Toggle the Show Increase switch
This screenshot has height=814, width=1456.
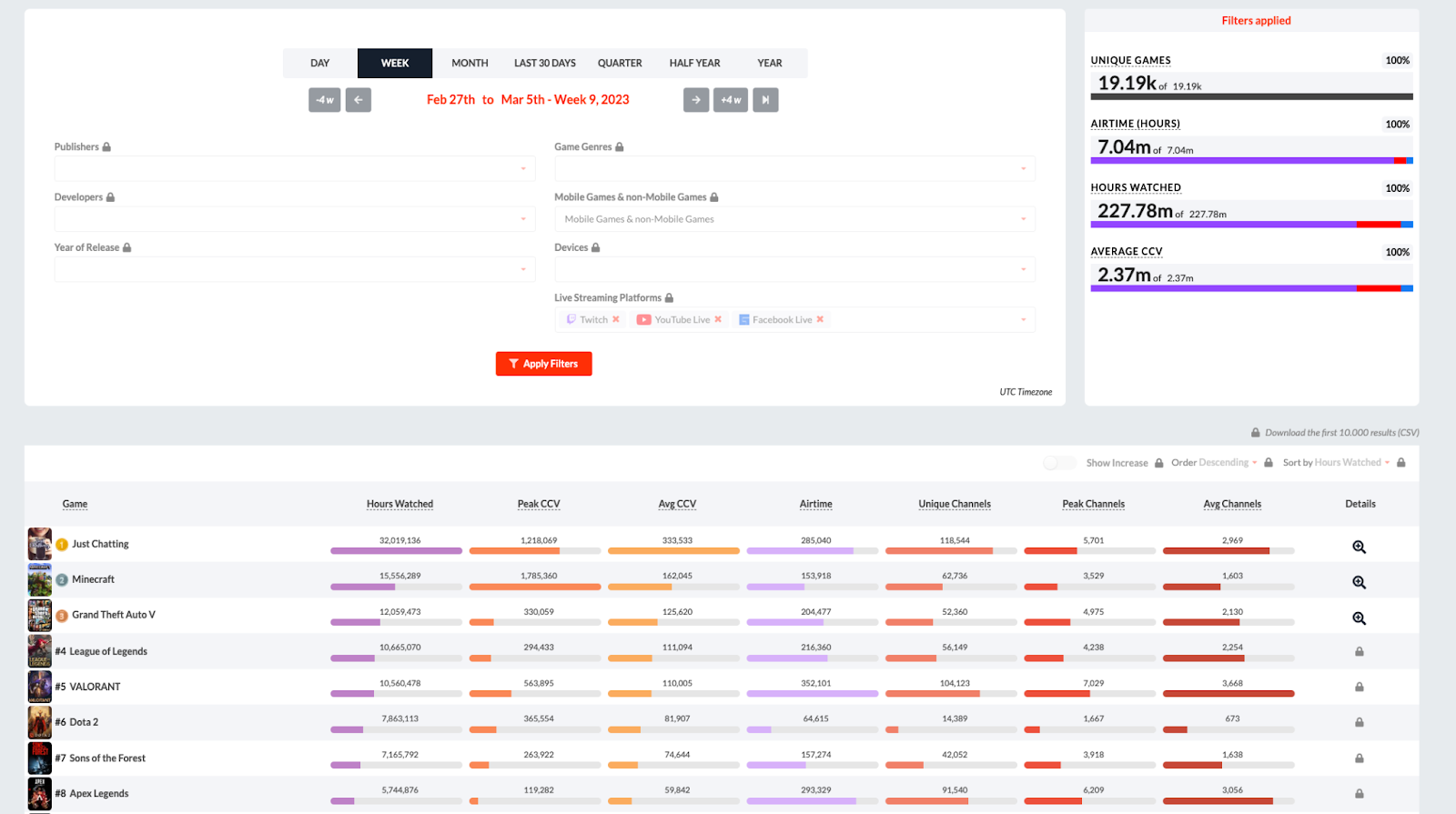[1059, 463]
